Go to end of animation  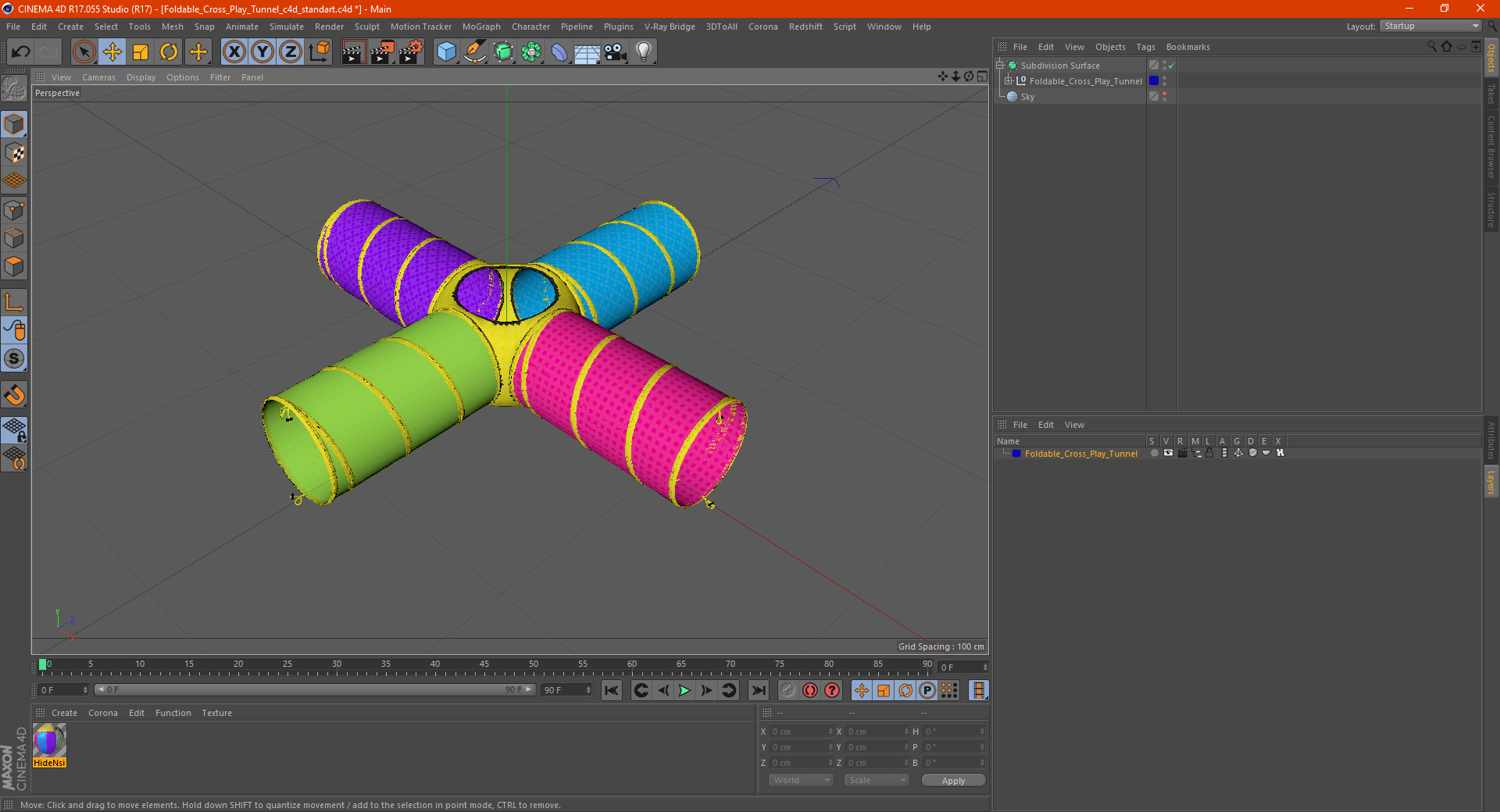(758, 690)
